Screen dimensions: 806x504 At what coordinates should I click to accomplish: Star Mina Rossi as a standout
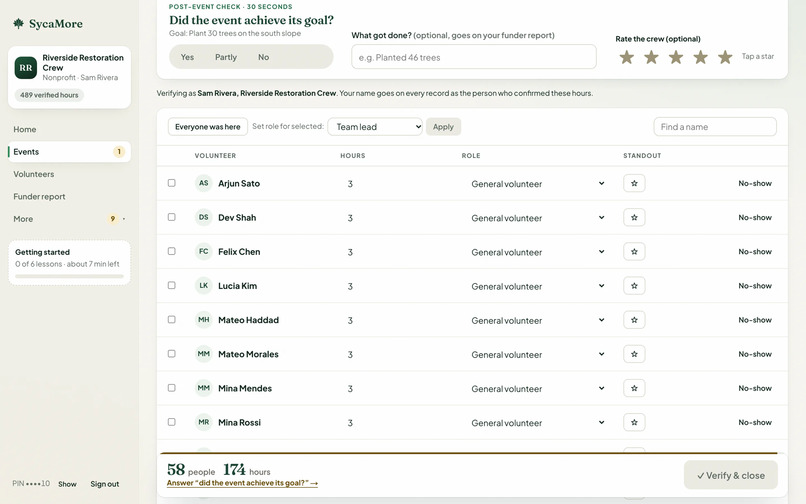634,422
